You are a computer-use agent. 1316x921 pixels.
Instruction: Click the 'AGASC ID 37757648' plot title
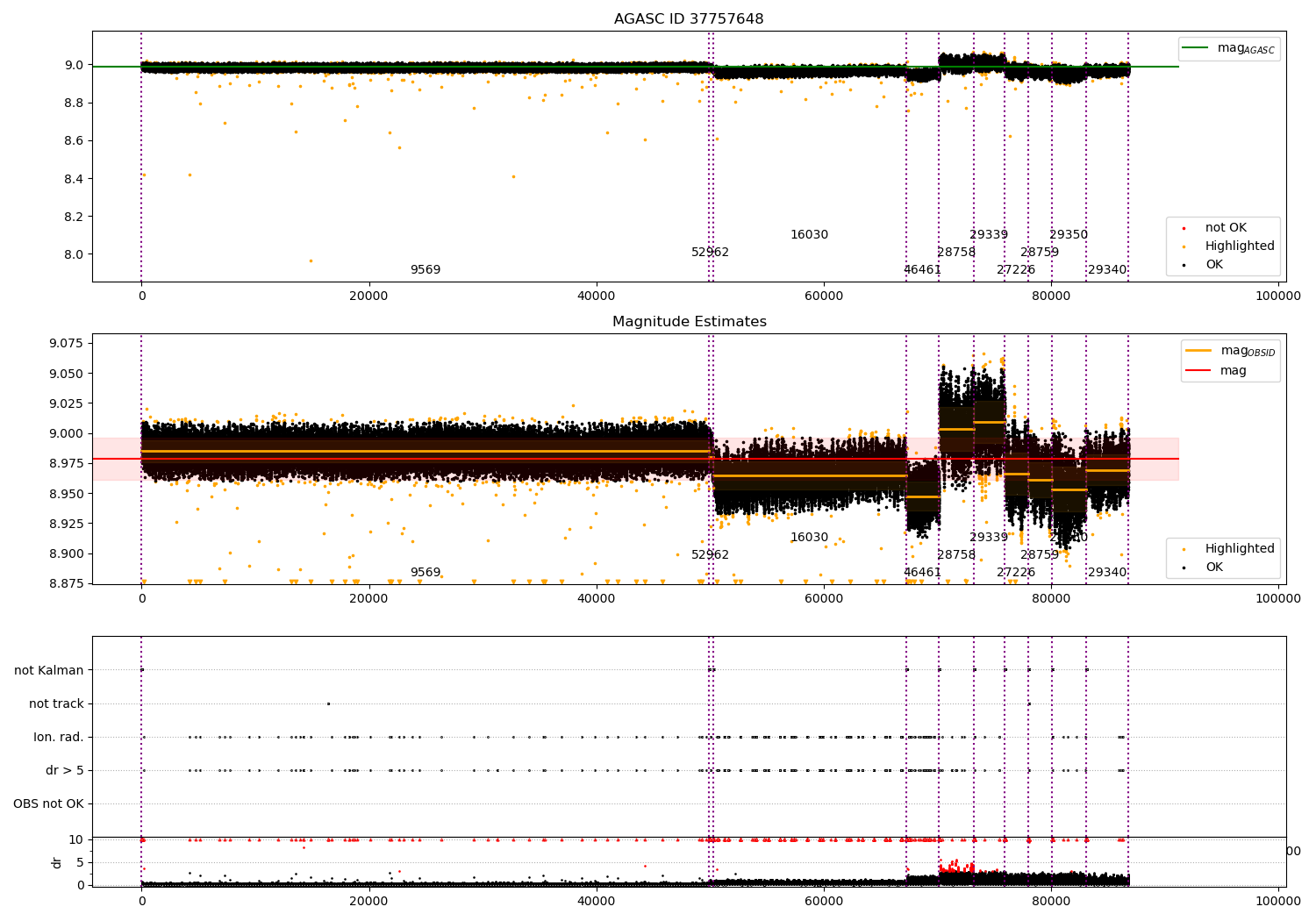[x=689, y=19]
